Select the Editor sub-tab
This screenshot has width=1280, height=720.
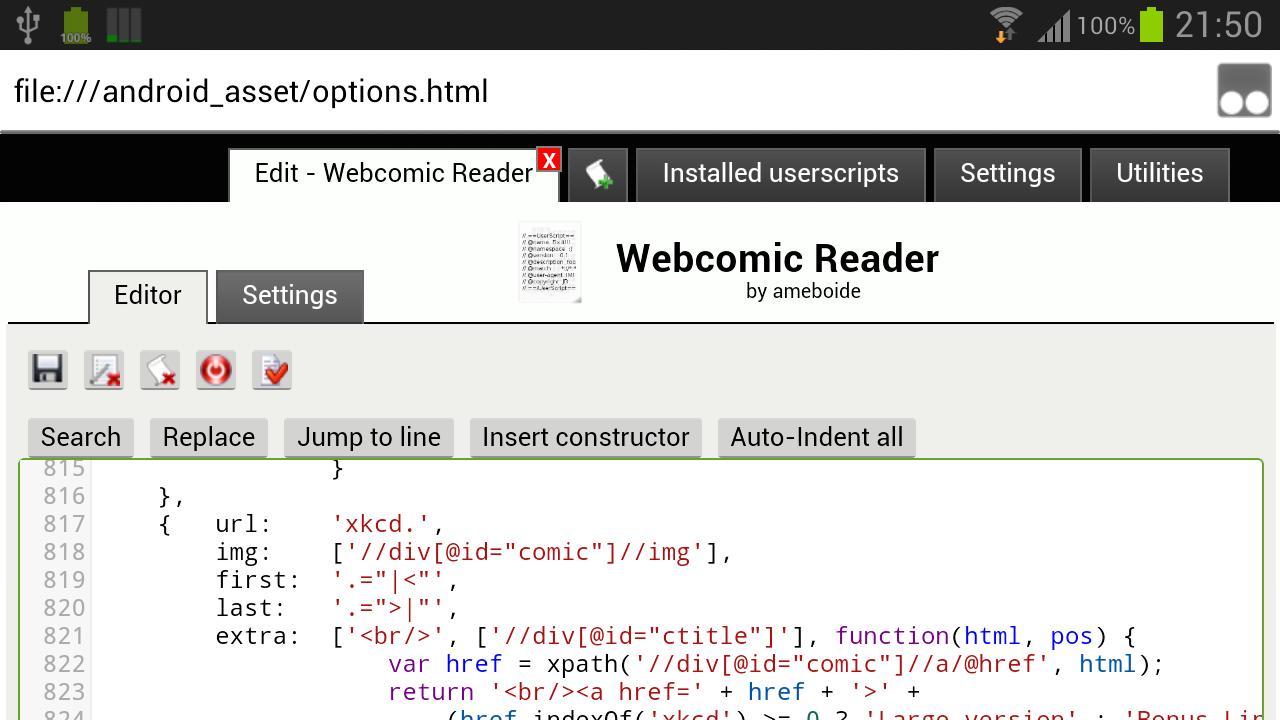click(x=148, y=296)
